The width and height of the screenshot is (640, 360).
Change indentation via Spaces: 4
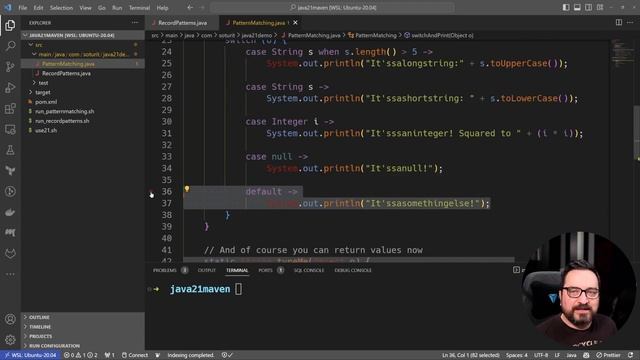[517, 355]
